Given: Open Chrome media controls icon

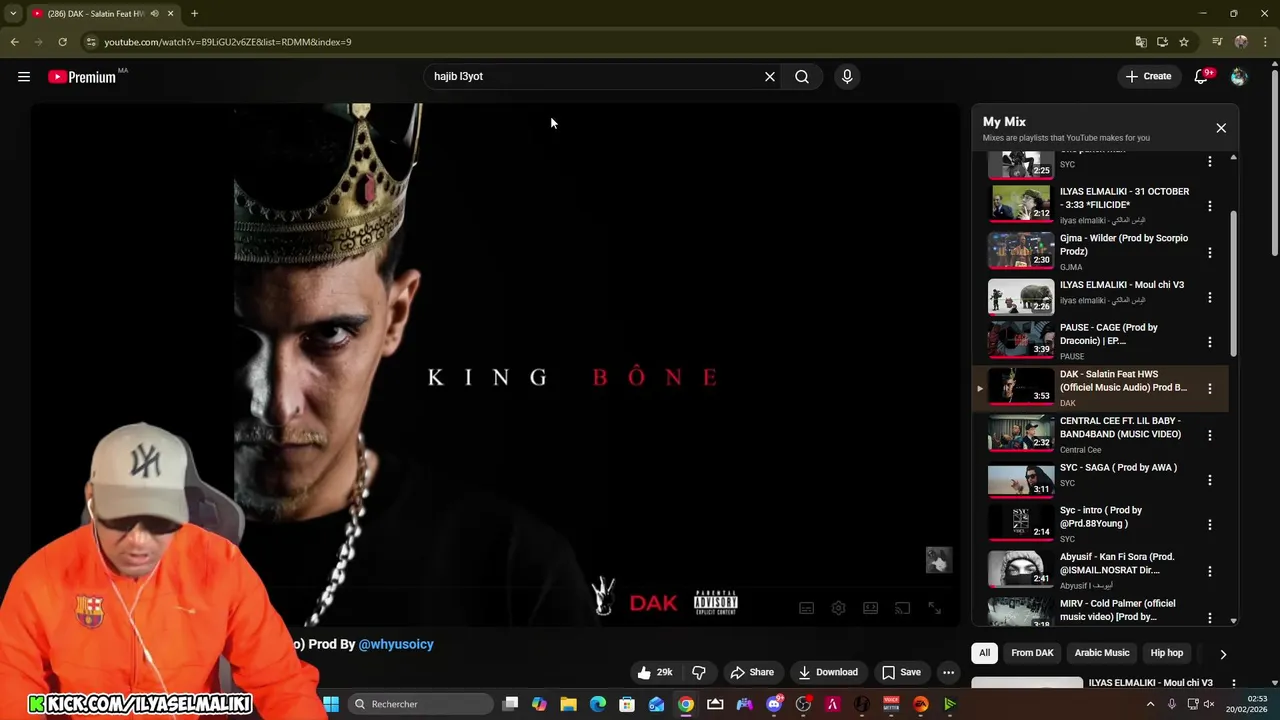Looking at the screenshot, I should point(1217,42).
